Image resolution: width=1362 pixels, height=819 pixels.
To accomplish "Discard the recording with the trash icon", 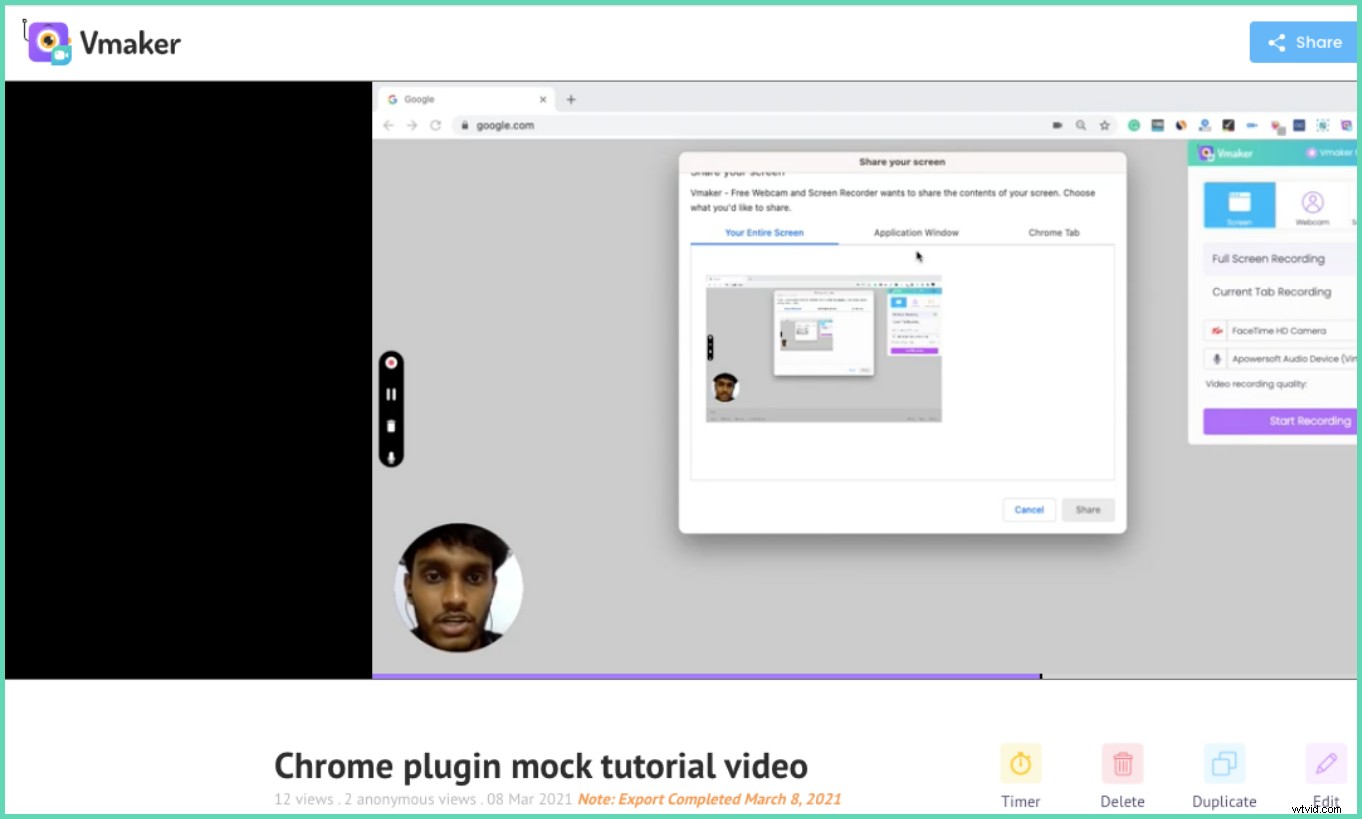I will (391, 426).
